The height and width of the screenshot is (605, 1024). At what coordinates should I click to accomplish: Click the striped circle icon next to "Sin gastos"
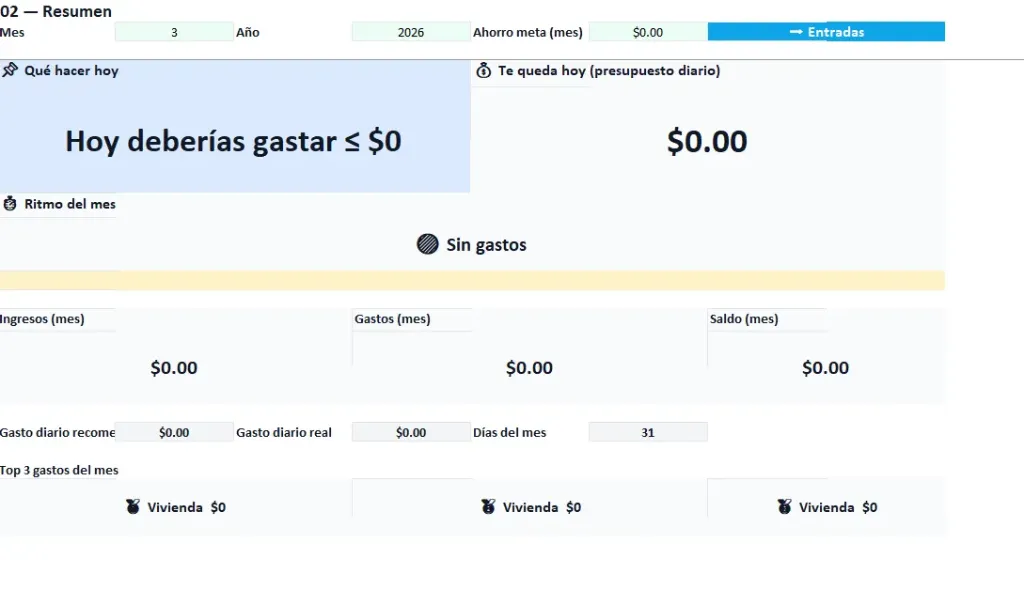(x=427, y=243)
